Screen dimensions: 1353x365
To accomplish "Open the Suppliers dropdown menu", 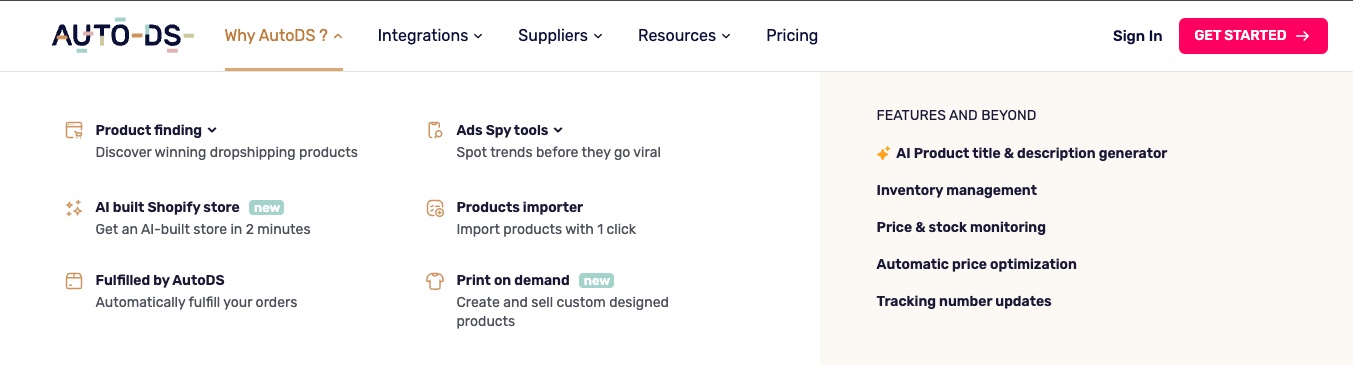I will (x=560, y=36).
